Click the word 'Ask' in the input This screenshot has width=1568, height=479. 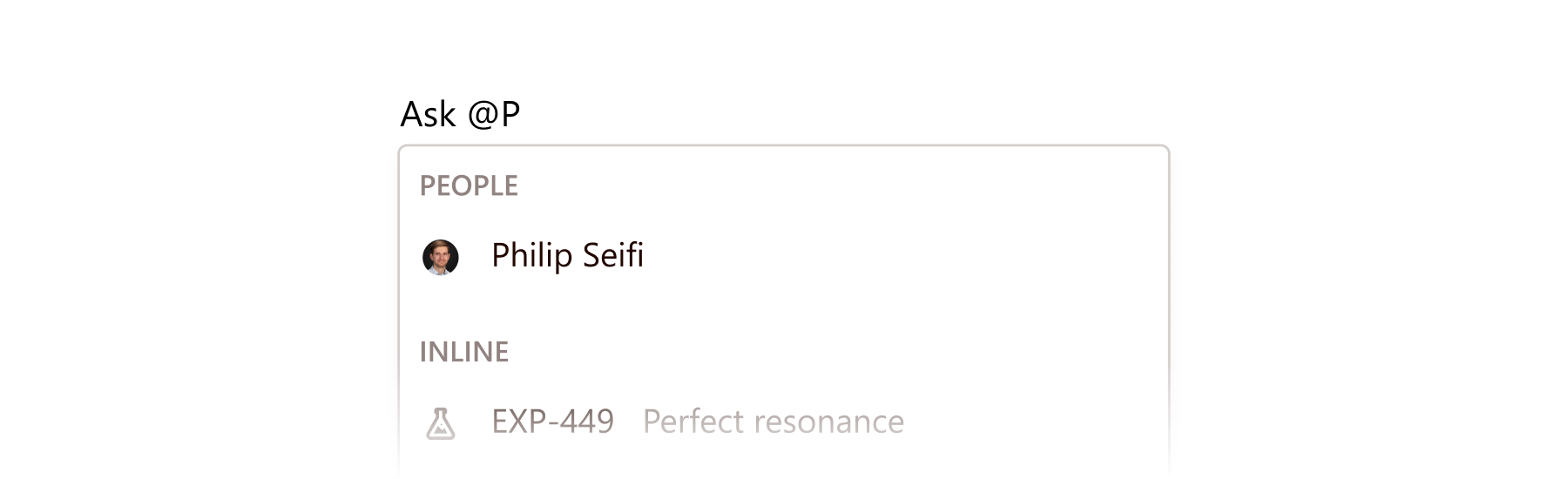(x=428, y=114)
